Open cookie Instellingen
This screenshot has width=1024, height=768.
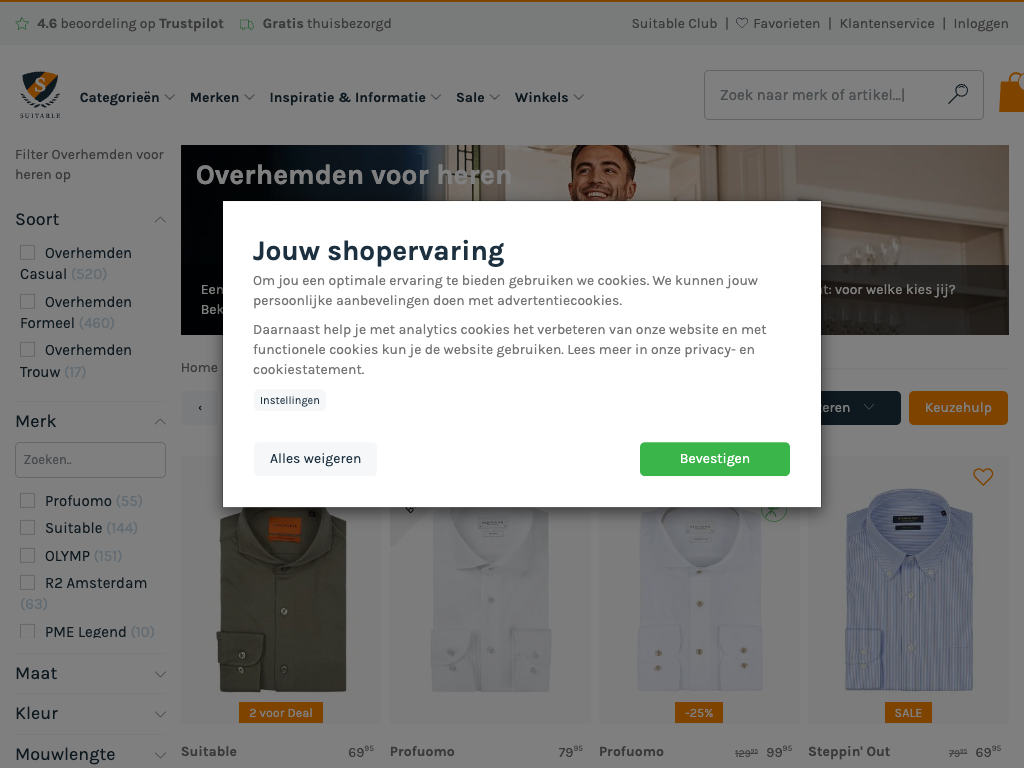point(290,400)
